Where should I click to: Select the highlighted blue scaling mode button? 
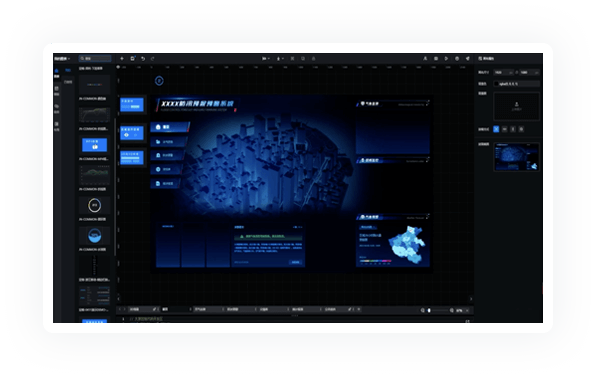coord(496,129)
